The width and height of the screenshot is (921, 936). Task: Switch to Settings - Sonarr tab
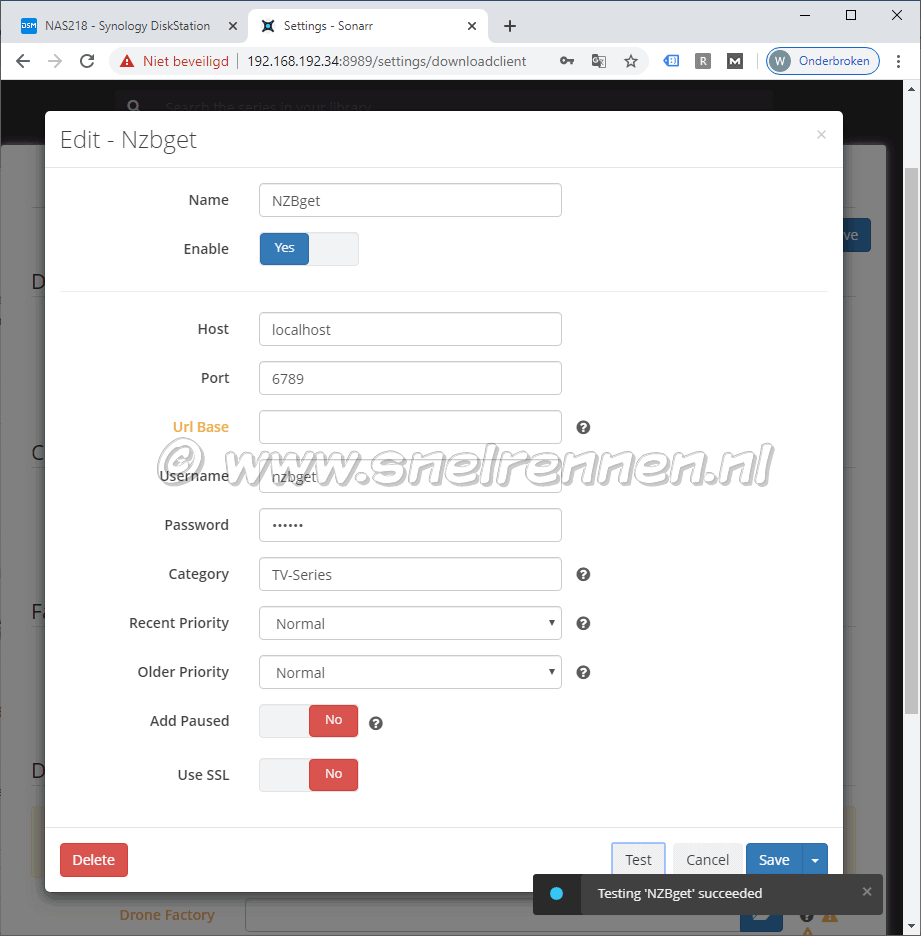pyautogui.click(x=368, y=26)
